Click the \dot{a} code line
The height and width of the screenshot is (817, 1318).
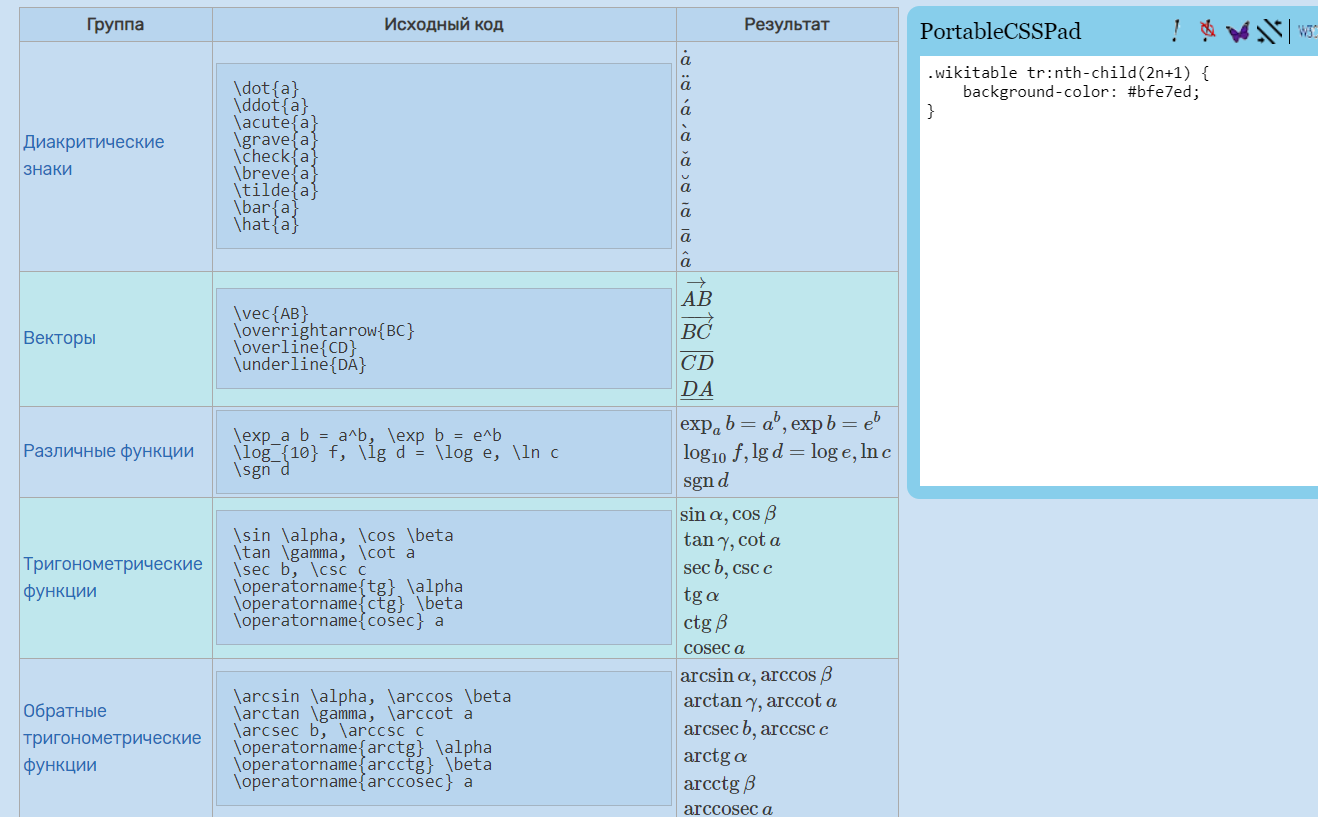tap(266, 89)
